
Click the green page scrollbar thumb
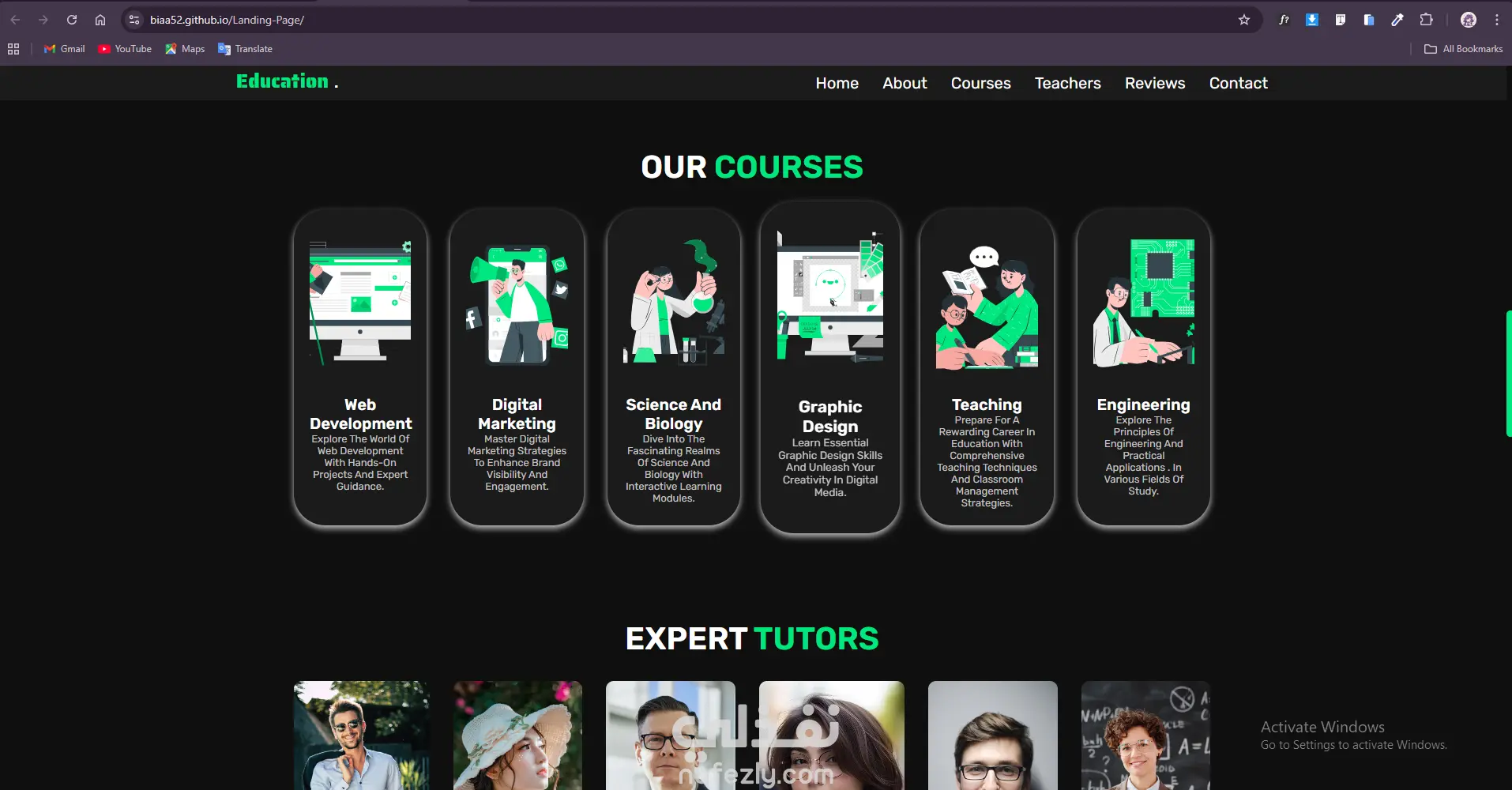pos(1508,373)
